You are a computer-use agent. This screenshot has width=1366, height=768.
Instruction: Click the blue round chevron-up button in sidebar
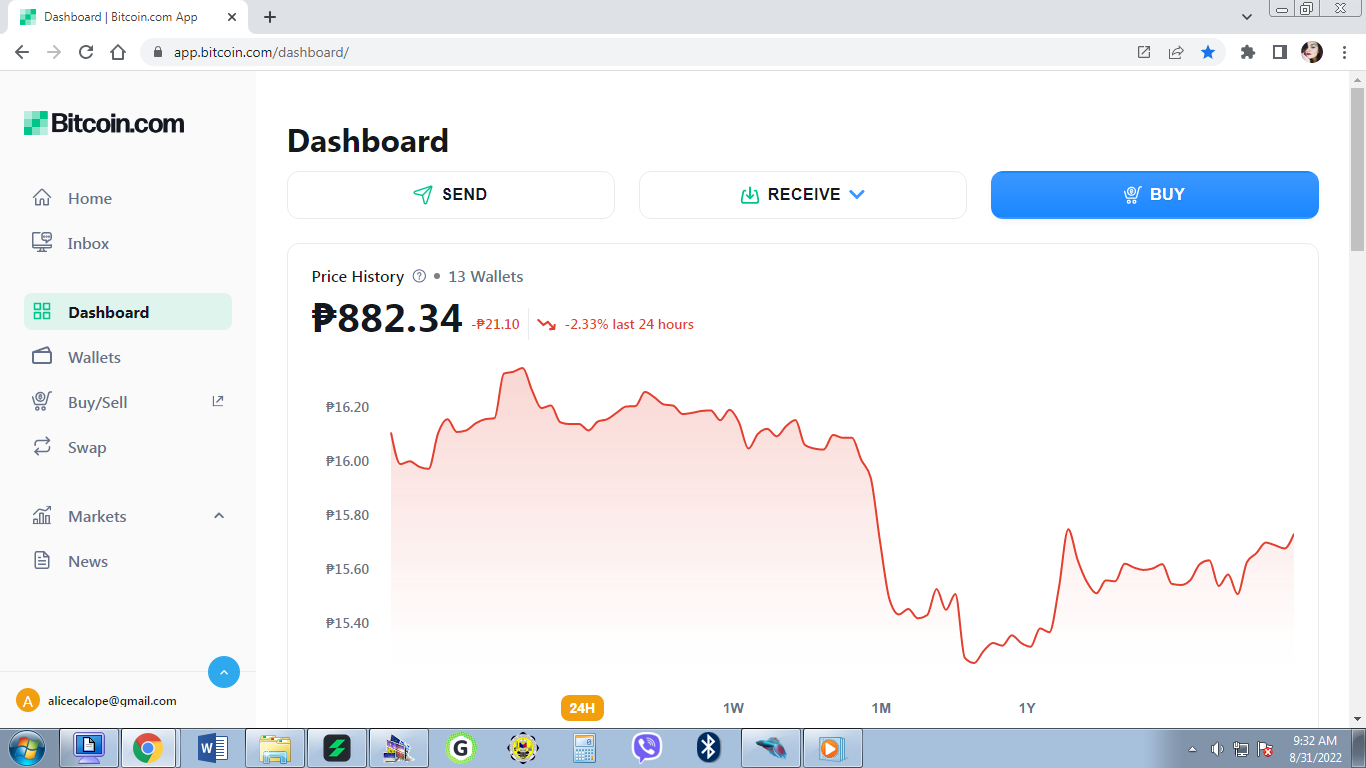click(x=224, y=672)
